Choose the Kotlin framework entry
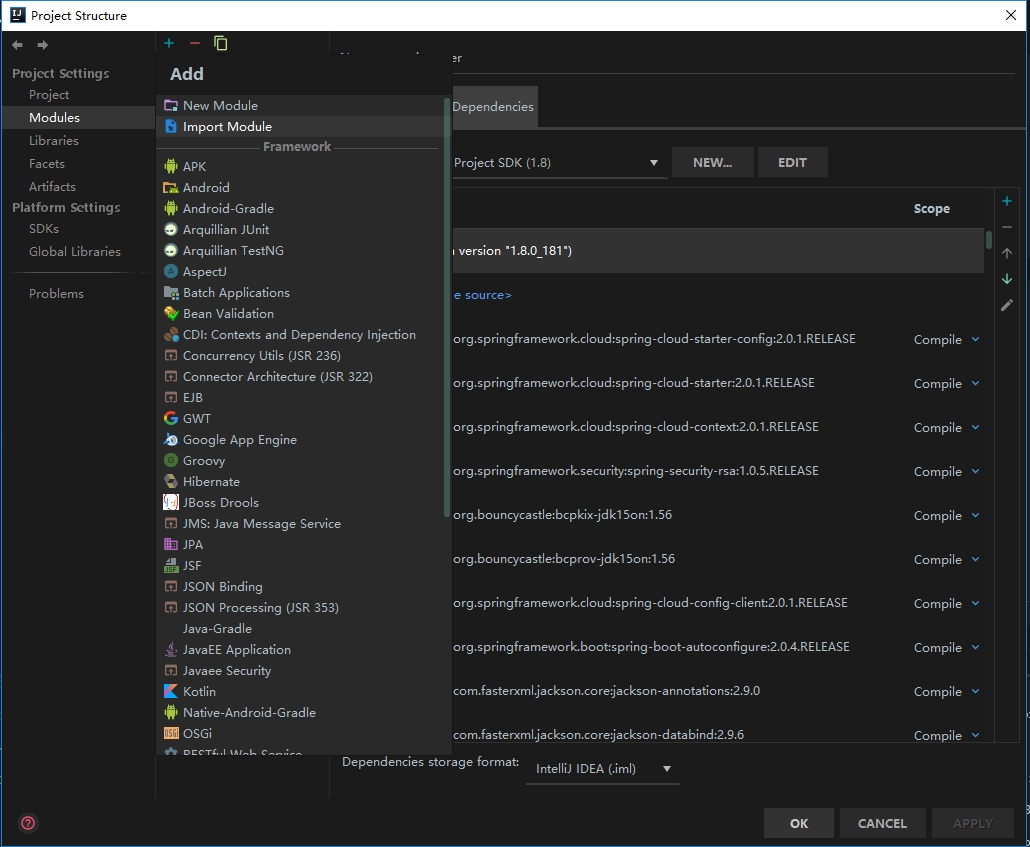1030x847 pixels. (199, 691)
